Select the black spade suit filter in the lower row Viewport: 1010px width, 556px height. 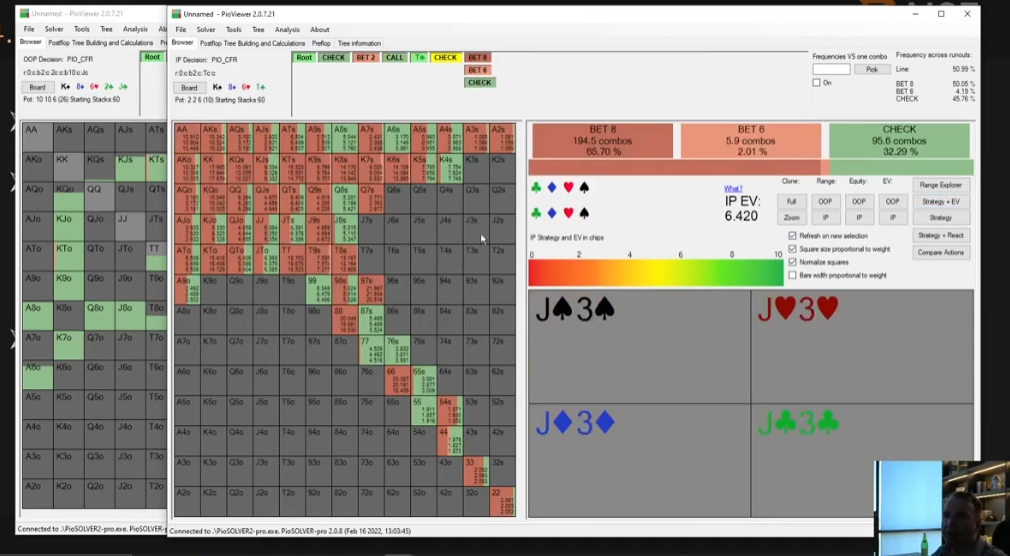[584, 213]
